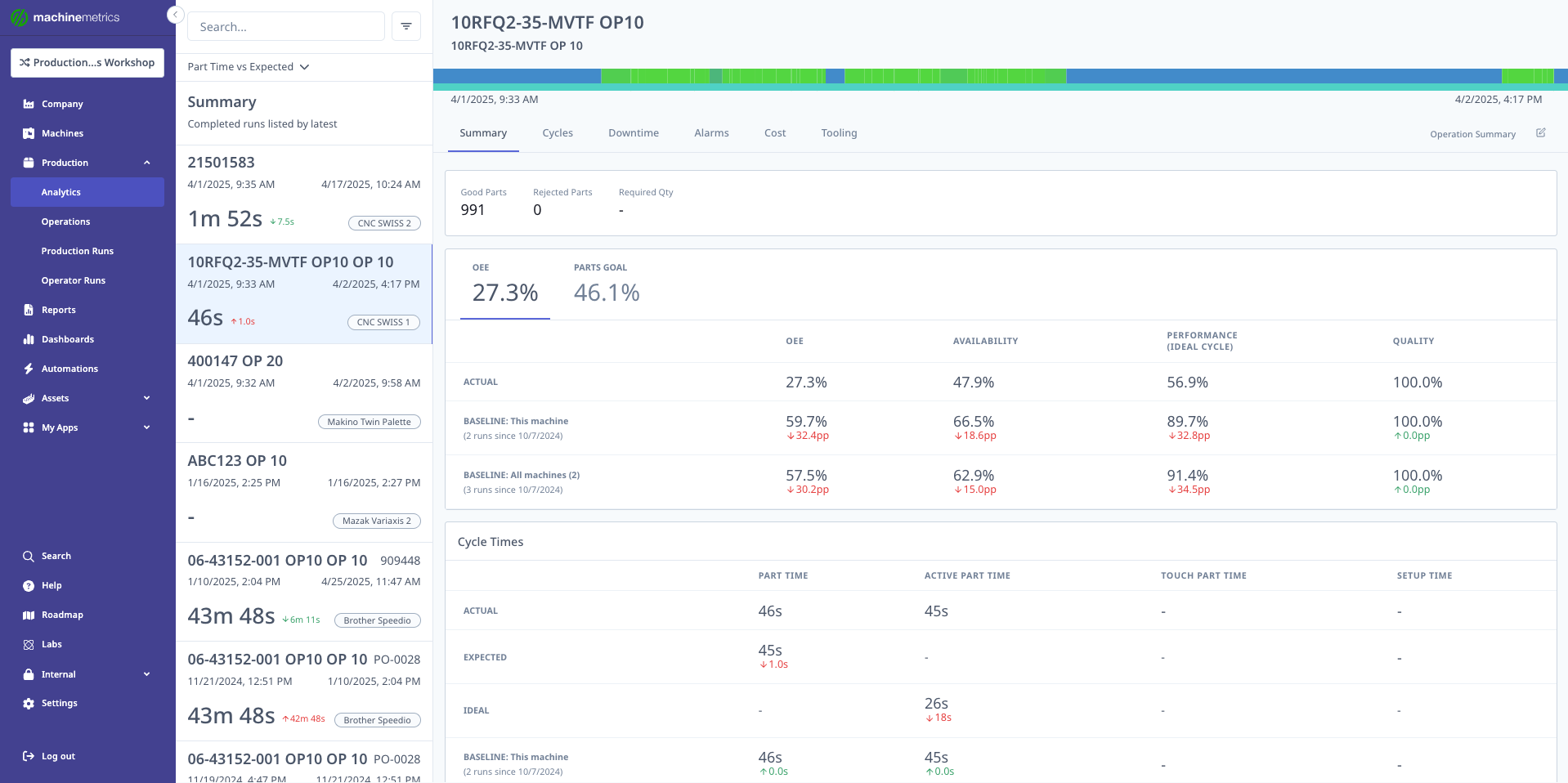
Task: Expand the Internal menu chevron
Action: [x=147, y=674]
